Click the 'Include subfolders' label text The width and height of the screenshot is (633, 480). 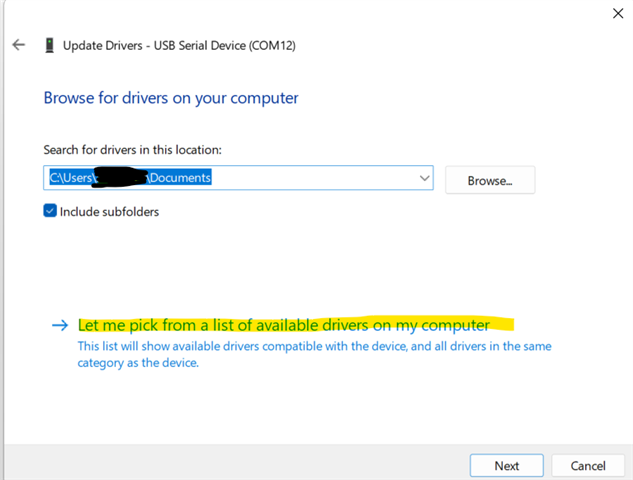(109, 212)
